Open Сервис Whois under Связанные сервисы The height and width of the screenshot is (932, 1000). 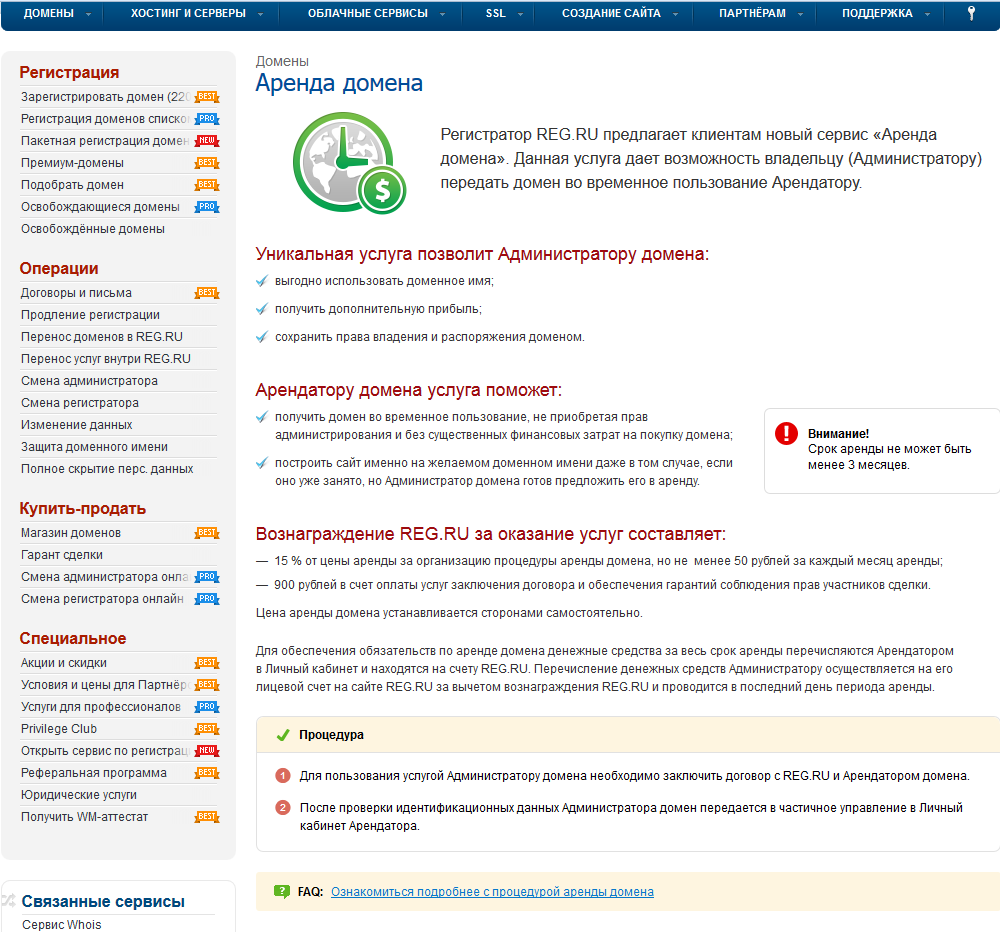coord(62,924)
